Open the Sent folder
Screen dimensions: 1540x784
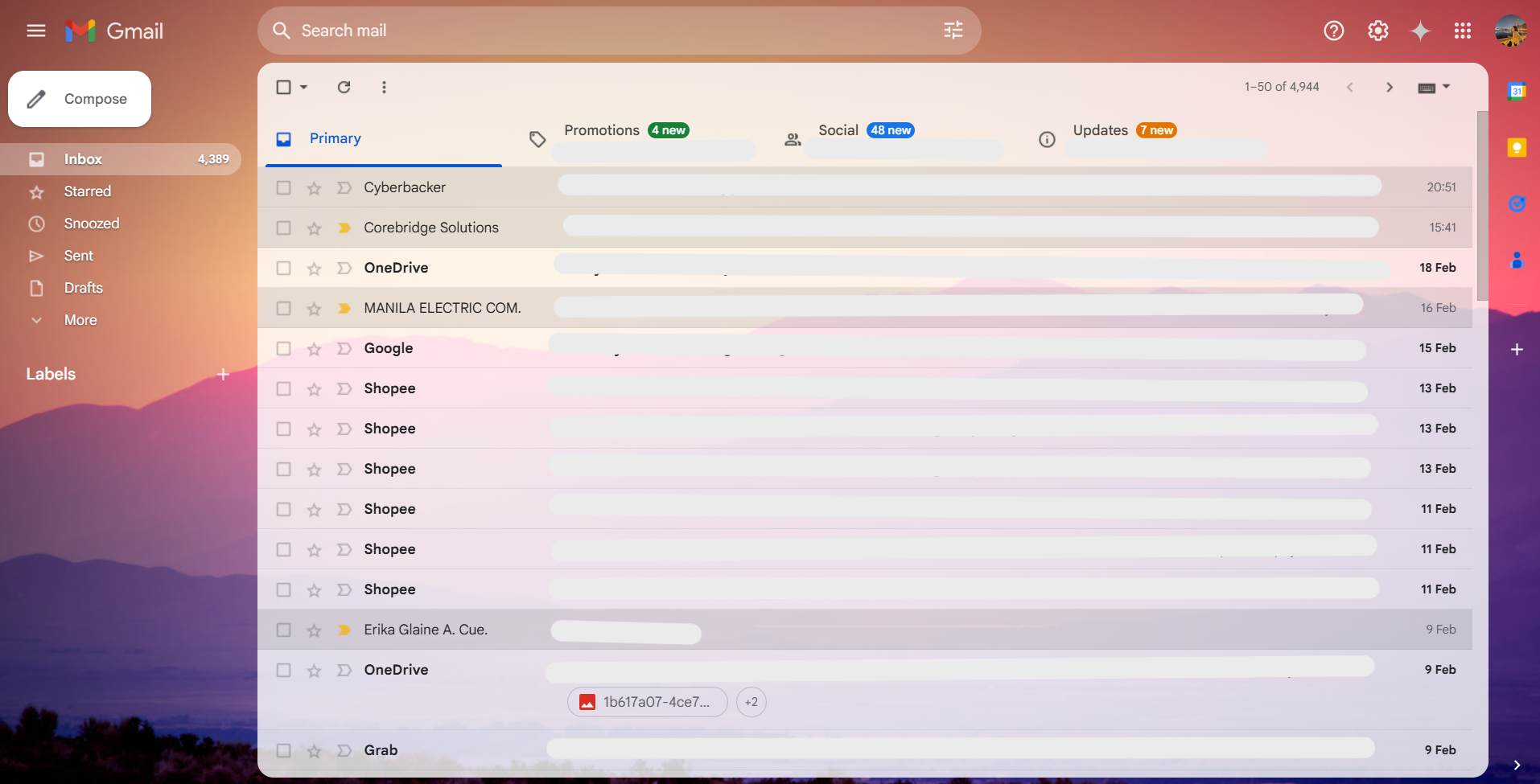coord(121,256)
